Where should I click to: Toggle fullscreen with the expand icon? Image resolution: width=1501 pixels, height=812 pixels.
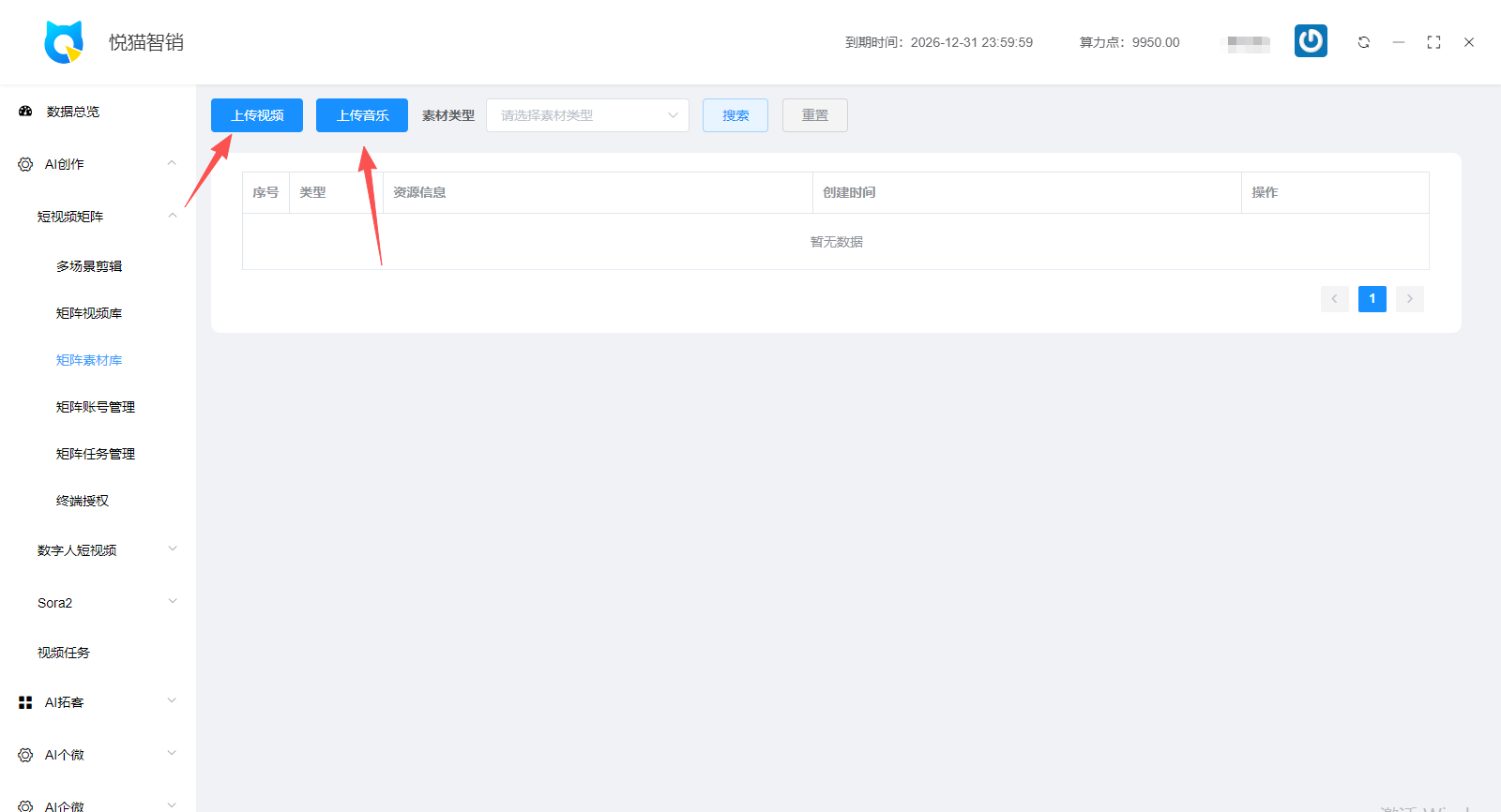click(x=1433, y=42)
